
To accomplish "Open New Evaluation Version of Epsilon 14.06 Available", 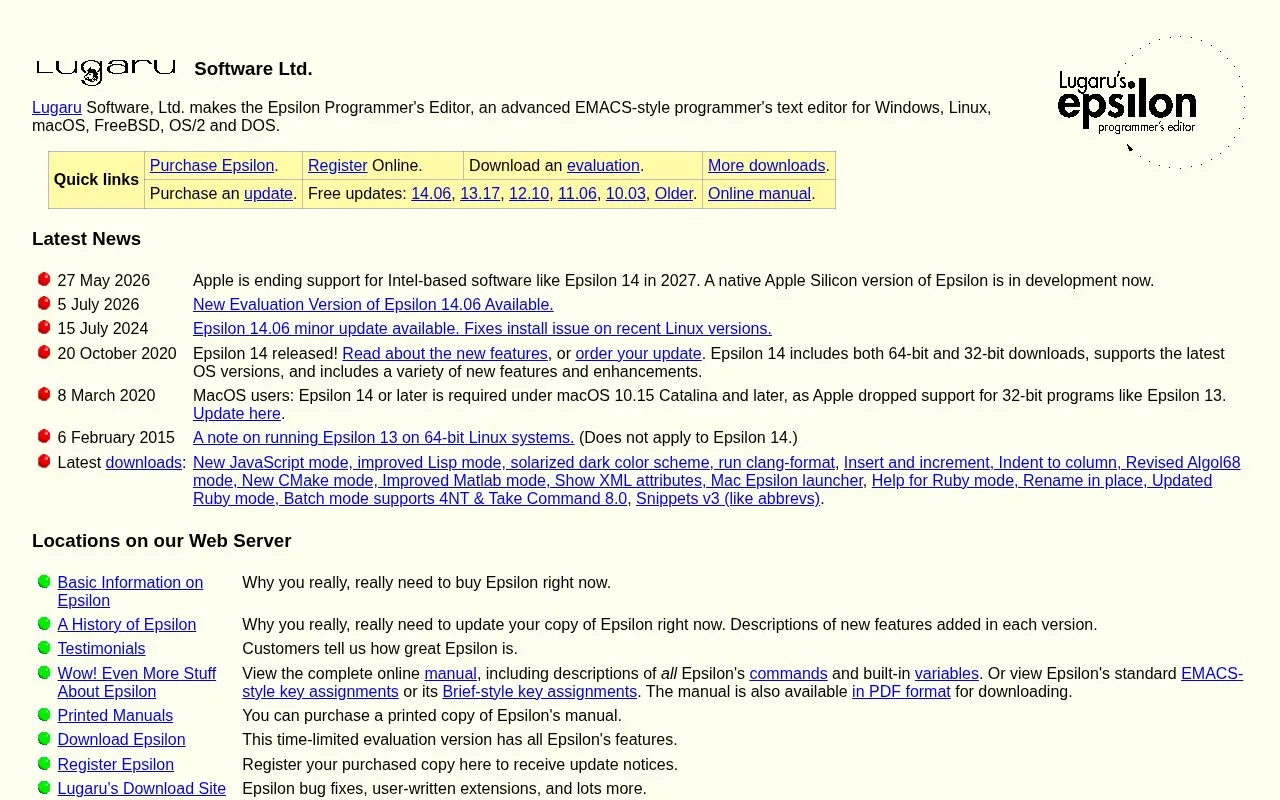I will (x=373, y=305).
